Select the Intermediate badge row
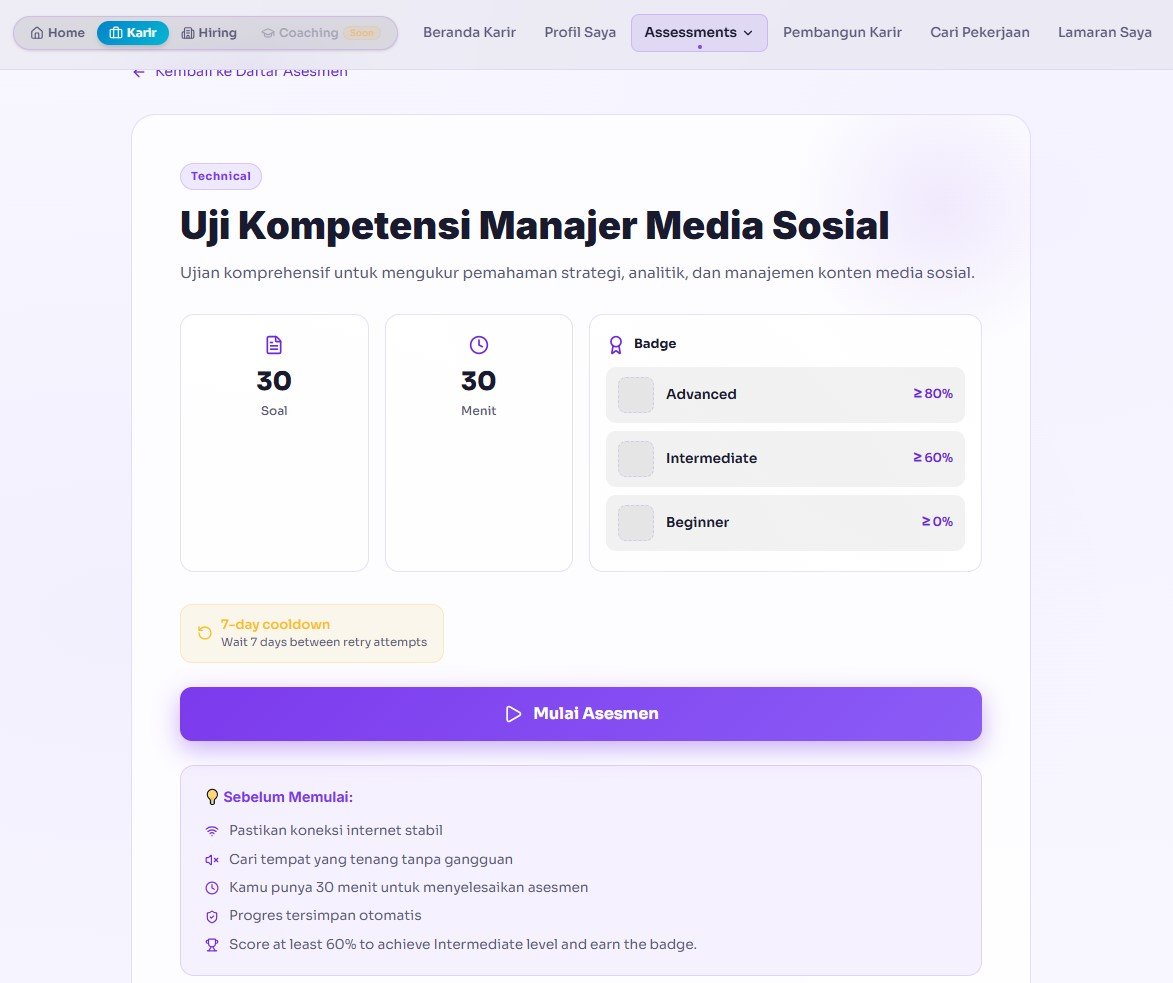This screenshot has width=1173, height=983. [785, 459]
